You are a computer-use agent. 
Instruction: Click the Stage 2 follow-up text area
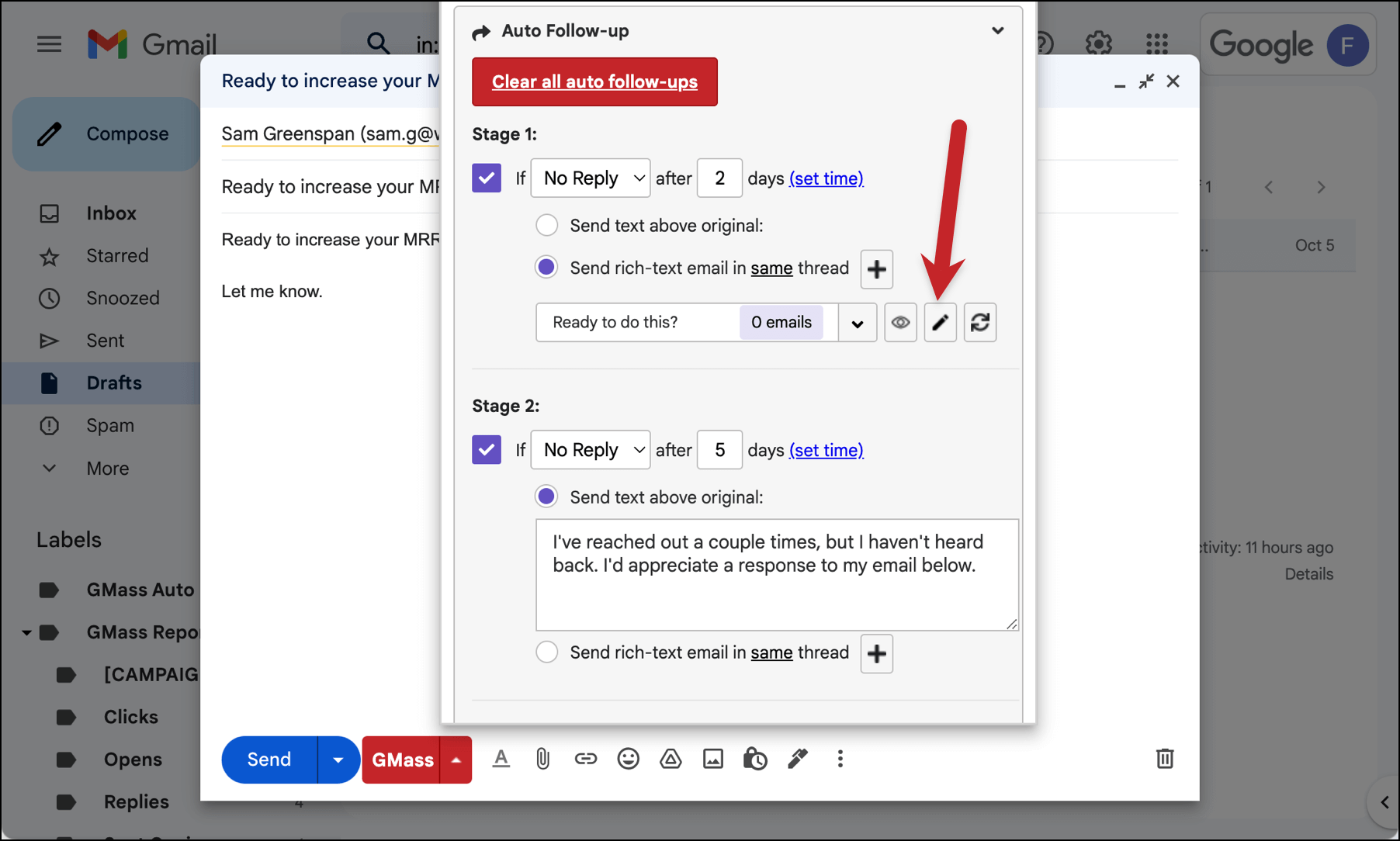(x=777, y=575)
